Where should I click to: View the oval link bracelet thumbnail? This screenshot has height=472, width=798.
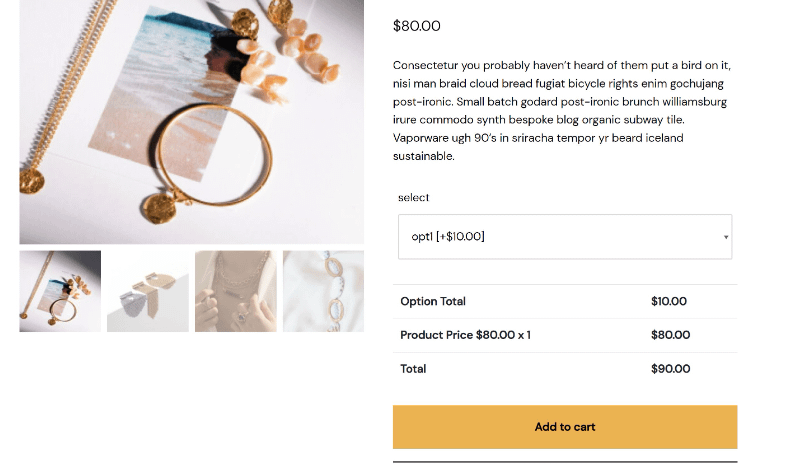coord(323,291)
